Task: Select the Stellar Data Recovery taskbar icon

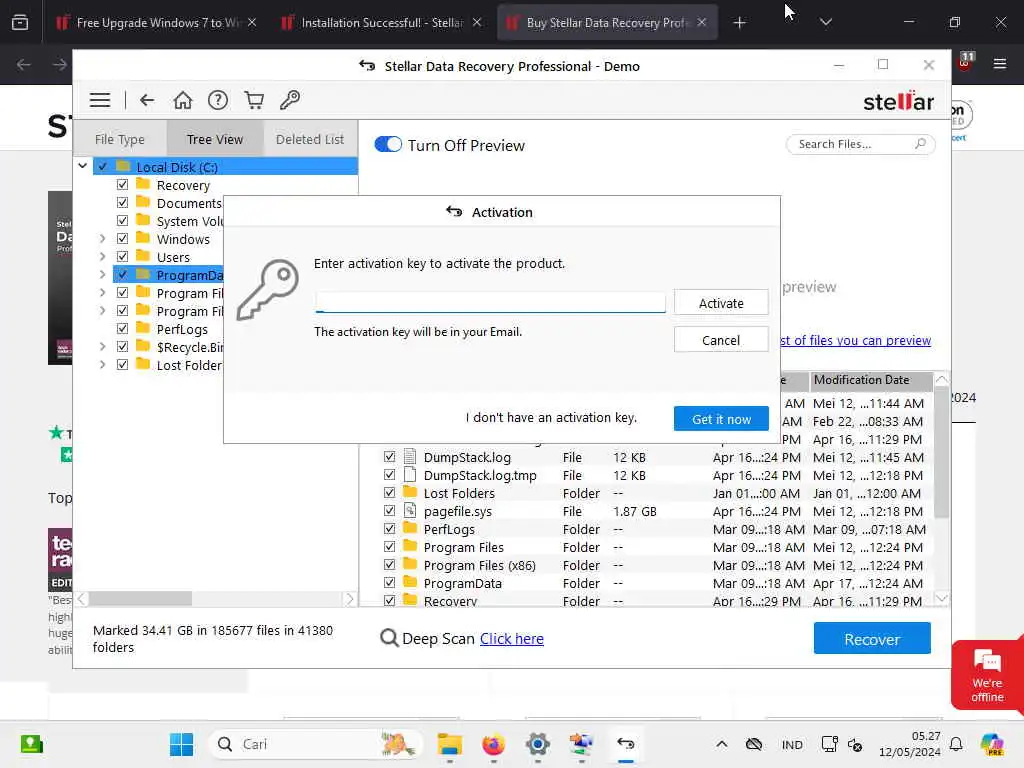Action: pos(626,744)
